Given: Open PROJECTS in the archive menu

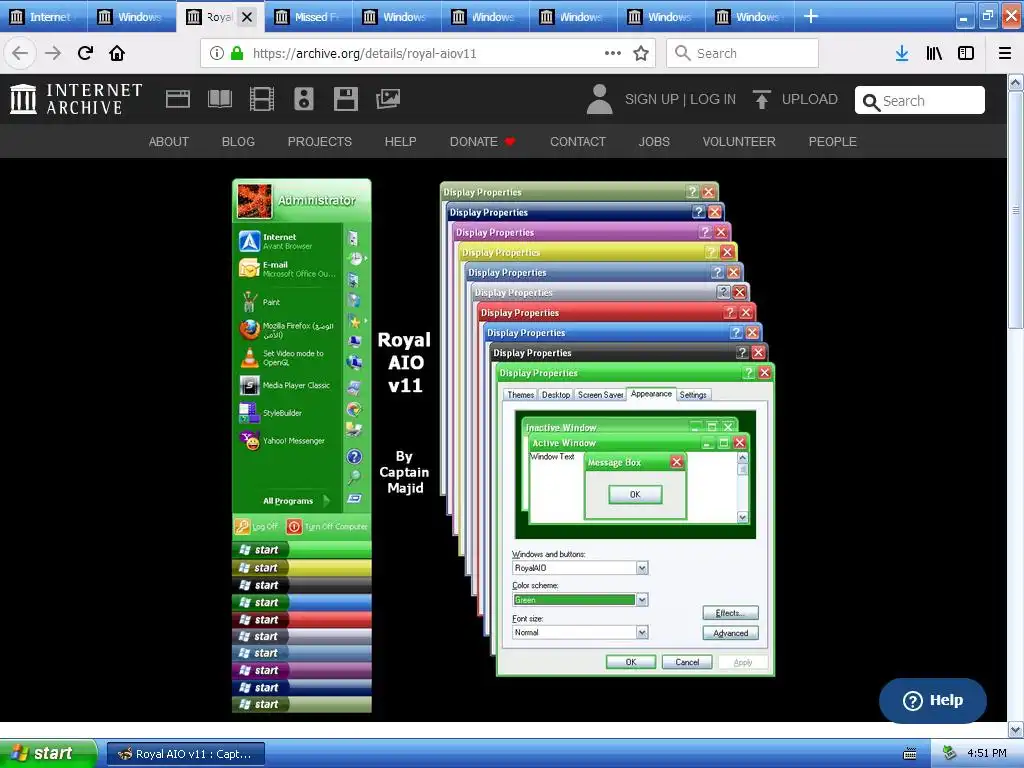Looking at the screenshot, I should tap(319, 142).
